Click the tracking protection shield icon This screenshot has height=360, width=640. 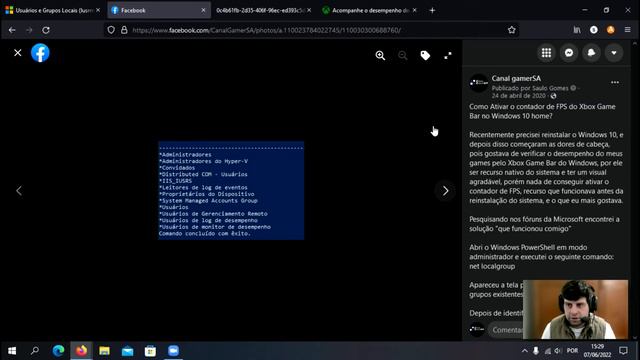pos(111,30)
